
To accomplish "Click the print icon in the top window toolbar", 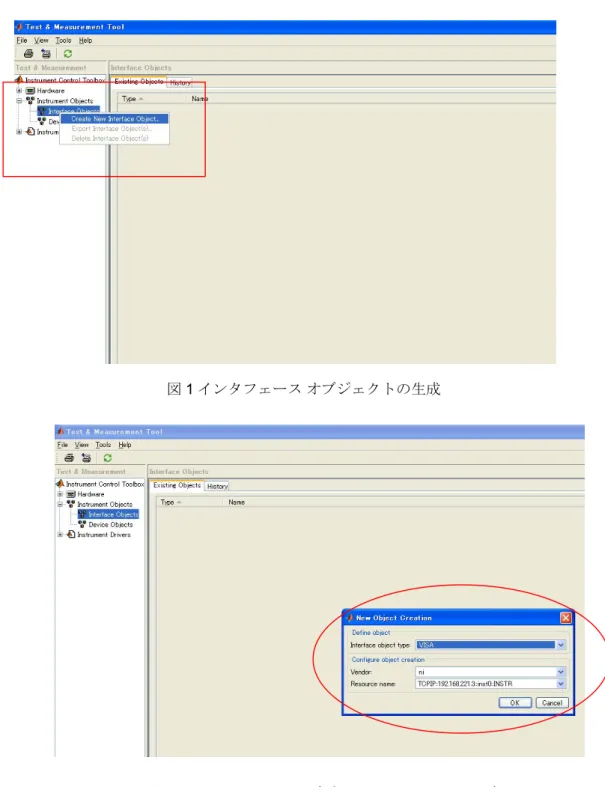I will point(29,53).
